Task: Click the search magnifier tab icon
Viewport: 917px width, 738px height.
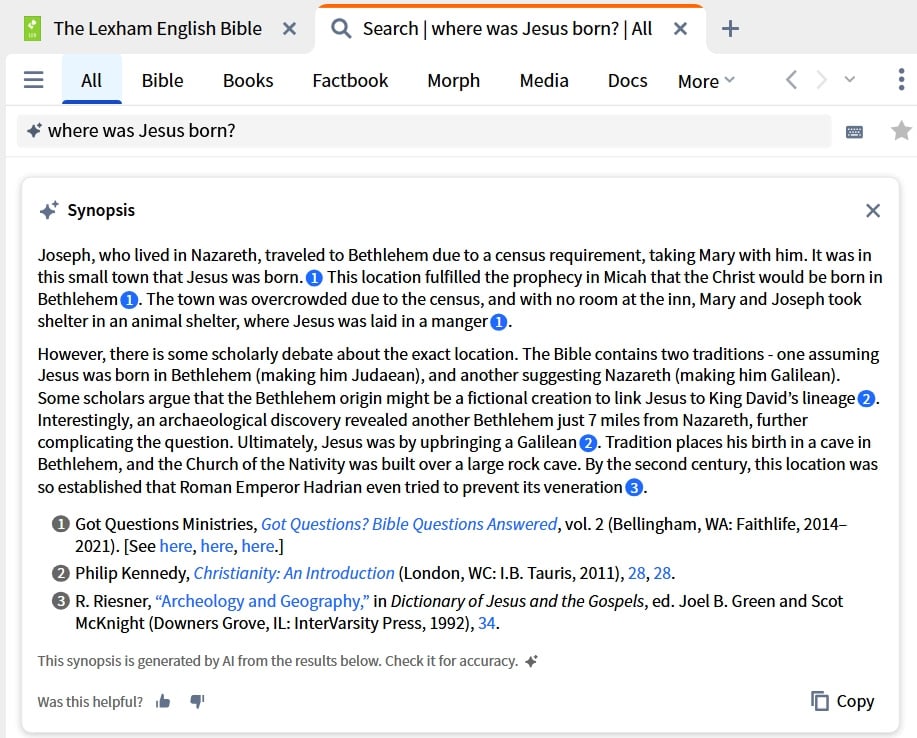Action: (x=341, y=28)
